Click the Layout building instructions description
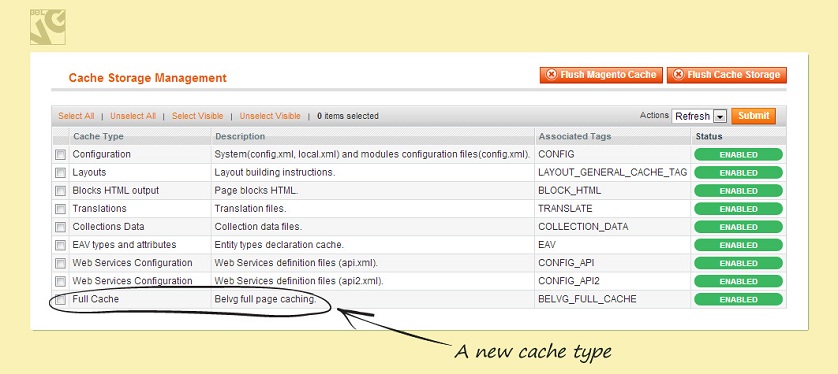Screen dimensions: 838x374 click(x=275, y=173)
